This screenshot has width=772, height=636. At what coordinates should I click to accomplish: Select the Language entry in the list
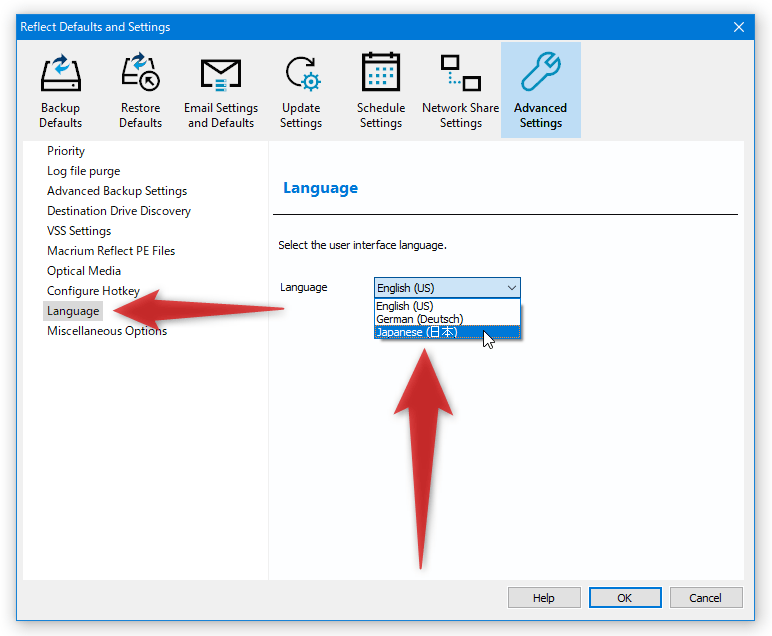tap(73, 311)
